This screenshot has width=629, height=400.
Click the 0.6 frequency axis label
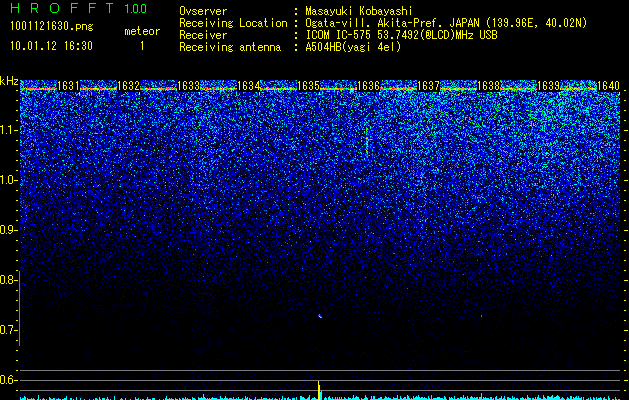coord(9,380)
